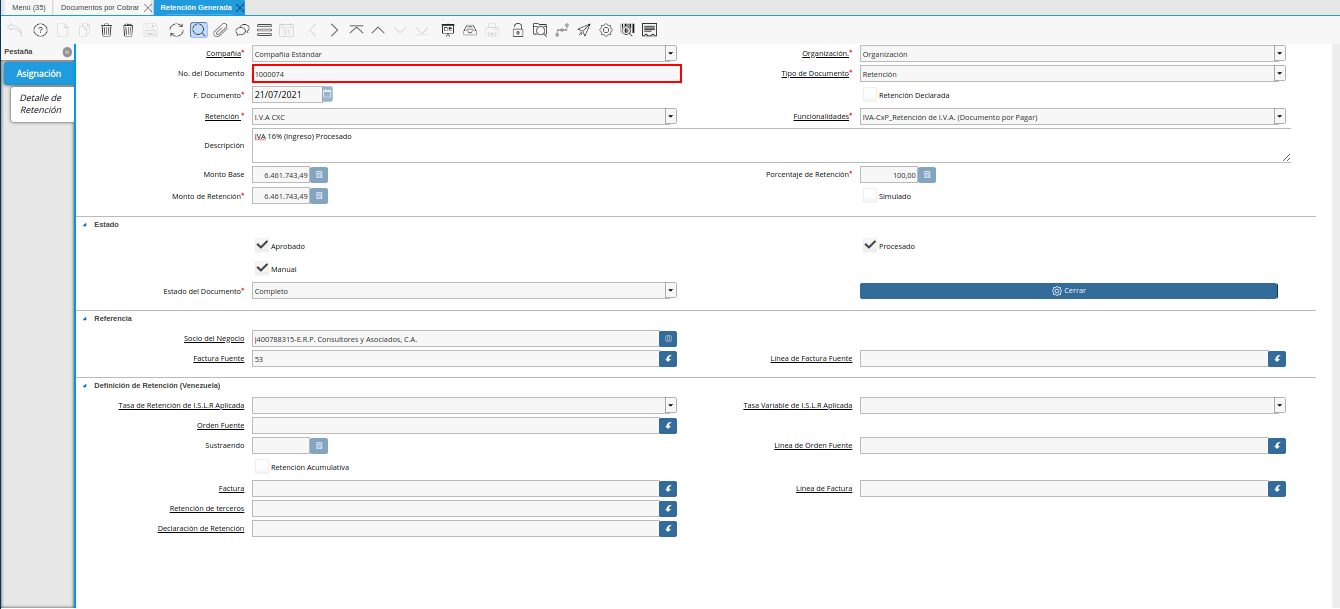This screenshot has width=1340, height=609.
Task: Select the Asignación side tab
Action: point(39,74)
